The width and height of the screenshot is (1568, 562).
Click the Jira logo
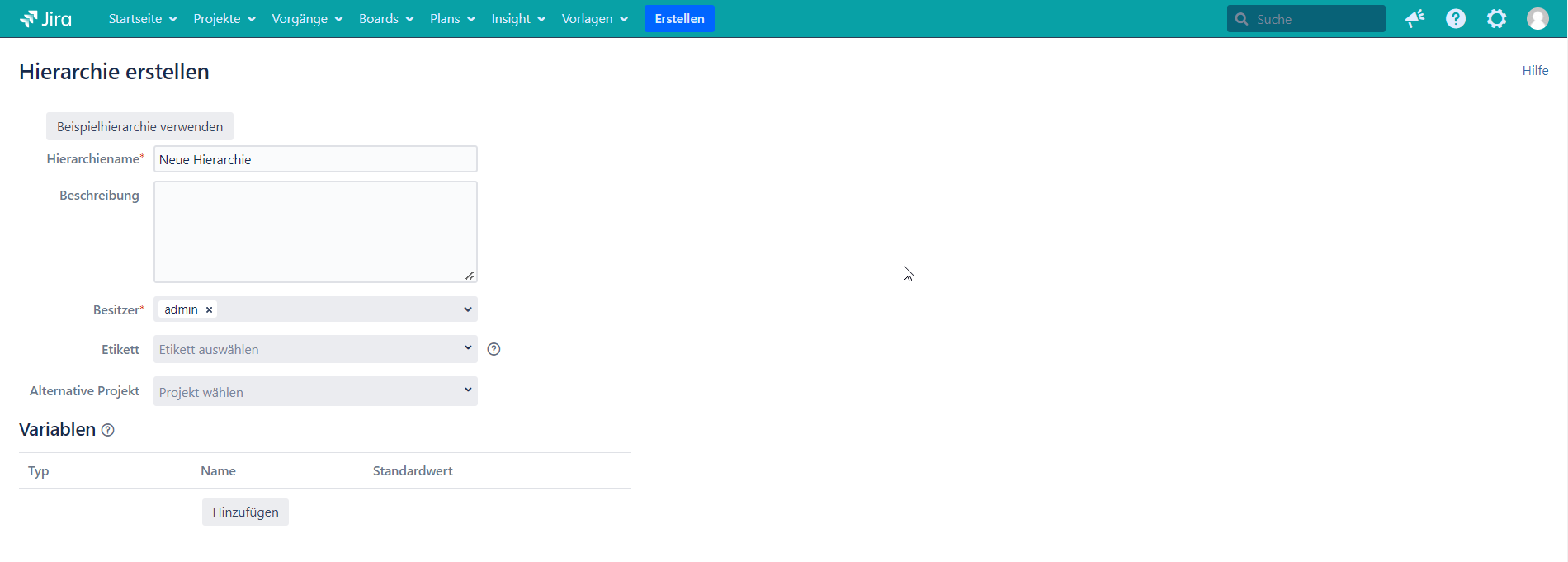45,19
